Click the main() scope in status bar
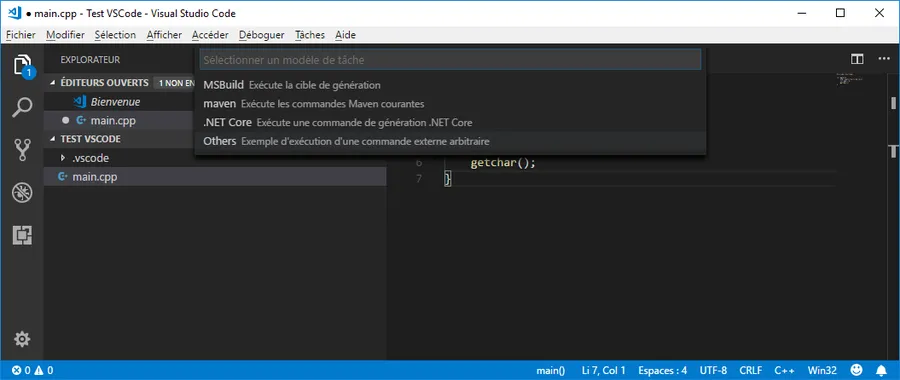Viewport: 900px width, 380px height. [551, 370]
